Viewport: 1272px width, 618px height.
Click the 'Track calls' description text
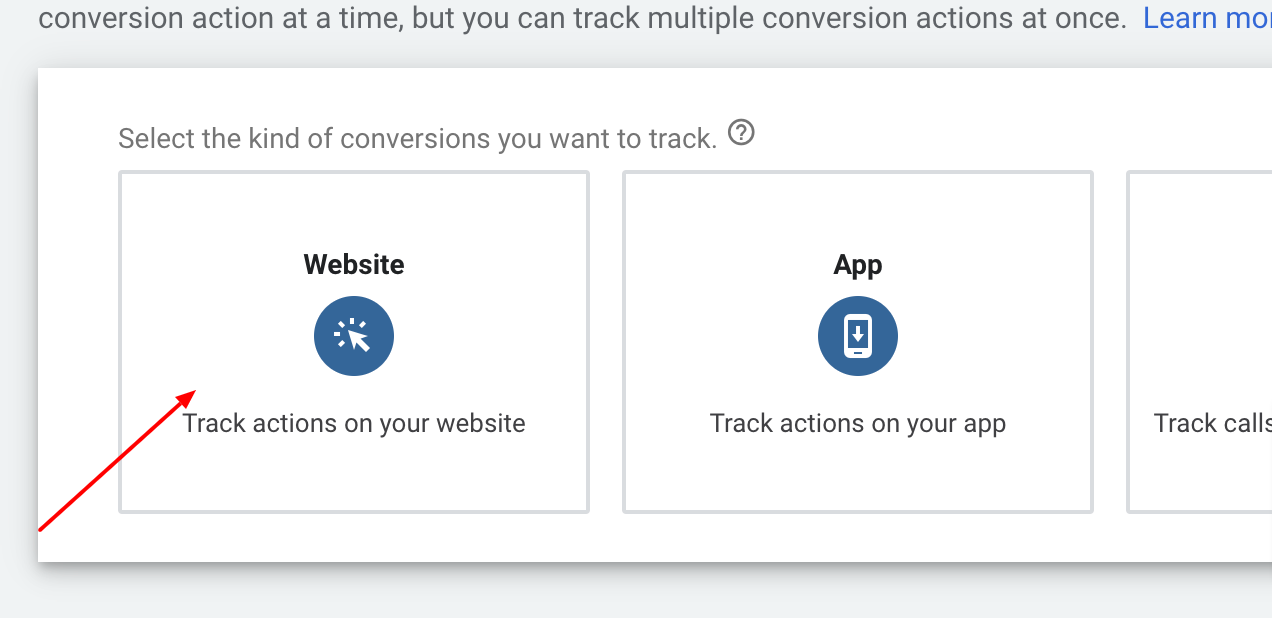tap(1212, 423)
